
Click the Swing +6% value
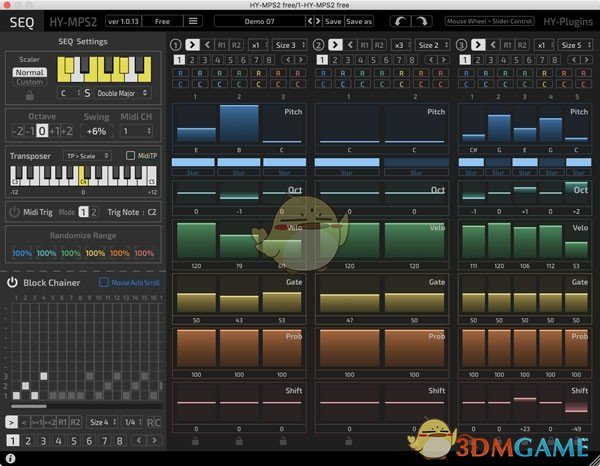[96, 131]
